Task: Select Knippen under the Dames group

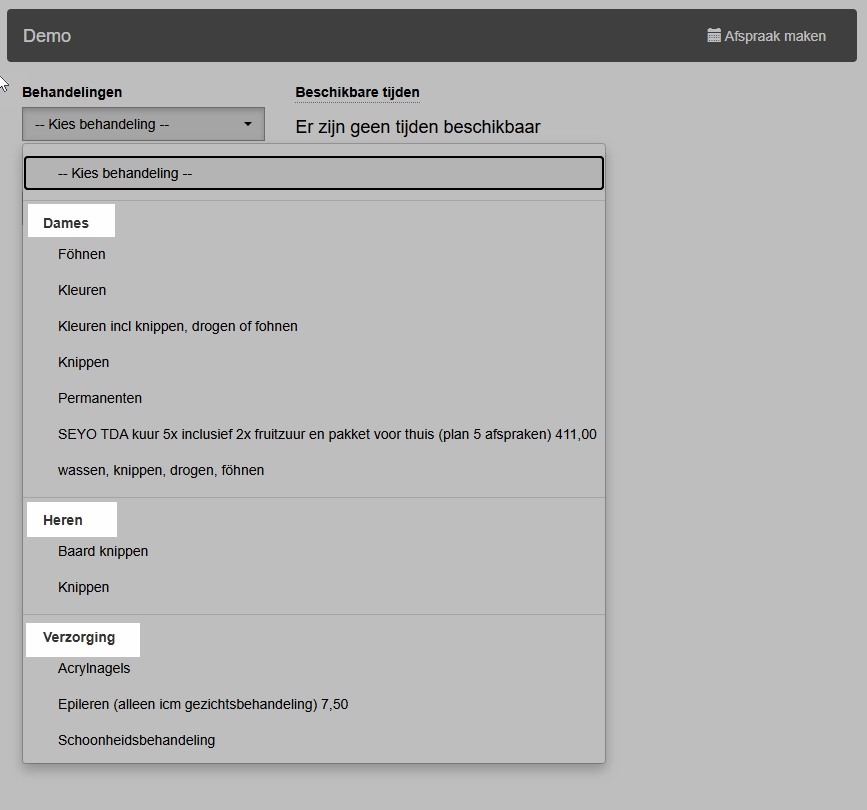Action: [x=84, y=362]
